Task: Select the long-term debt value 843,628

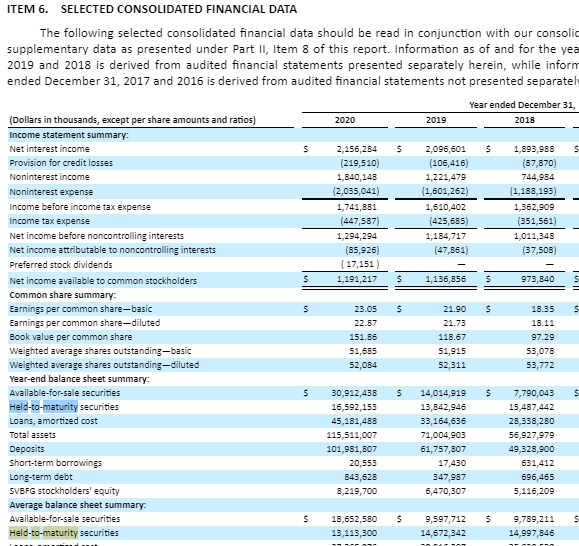Action: (360, 477)
